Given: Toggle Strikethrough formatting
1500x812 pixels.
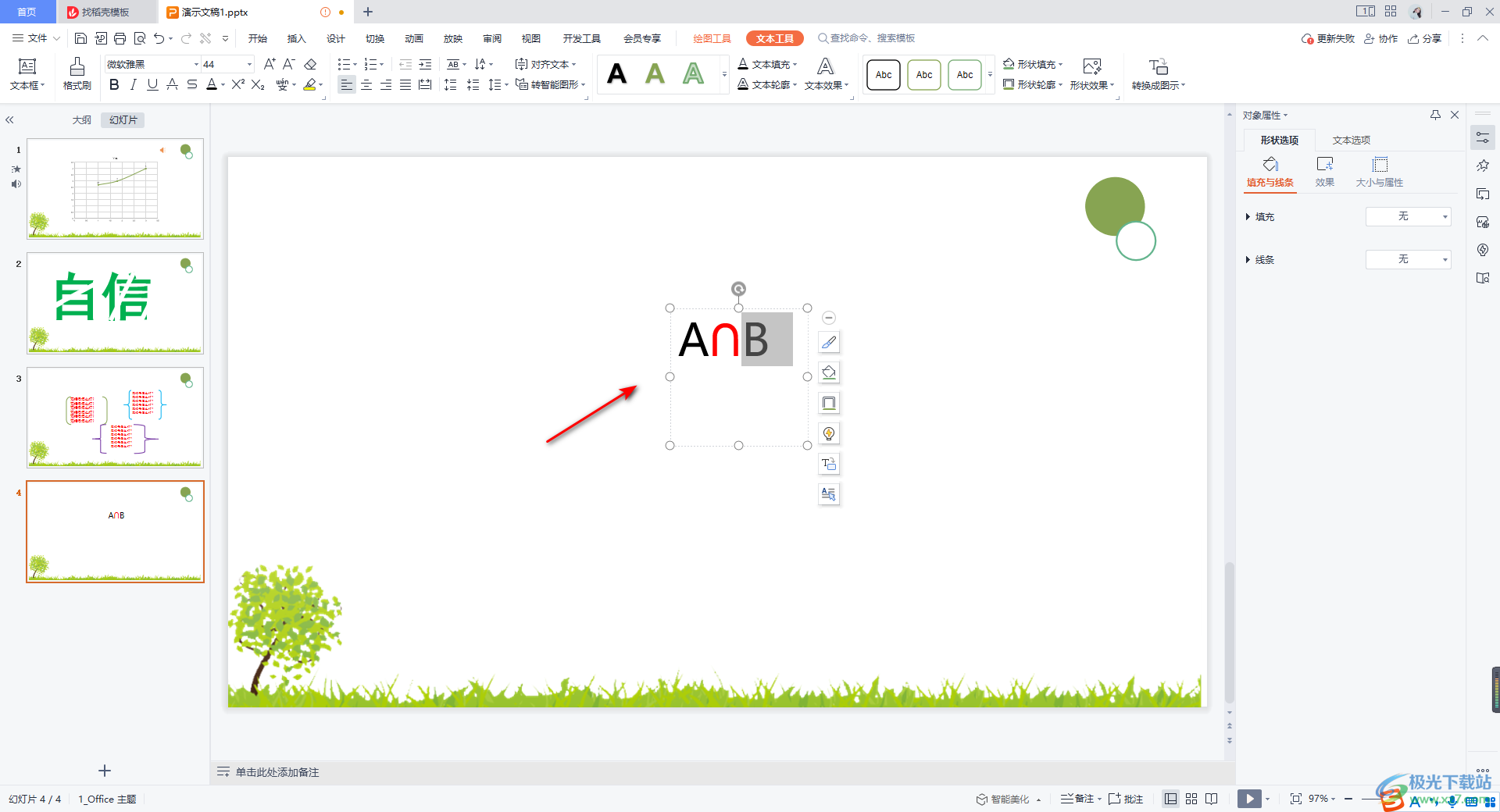Looking at the screenshot, I should (192, 84).
